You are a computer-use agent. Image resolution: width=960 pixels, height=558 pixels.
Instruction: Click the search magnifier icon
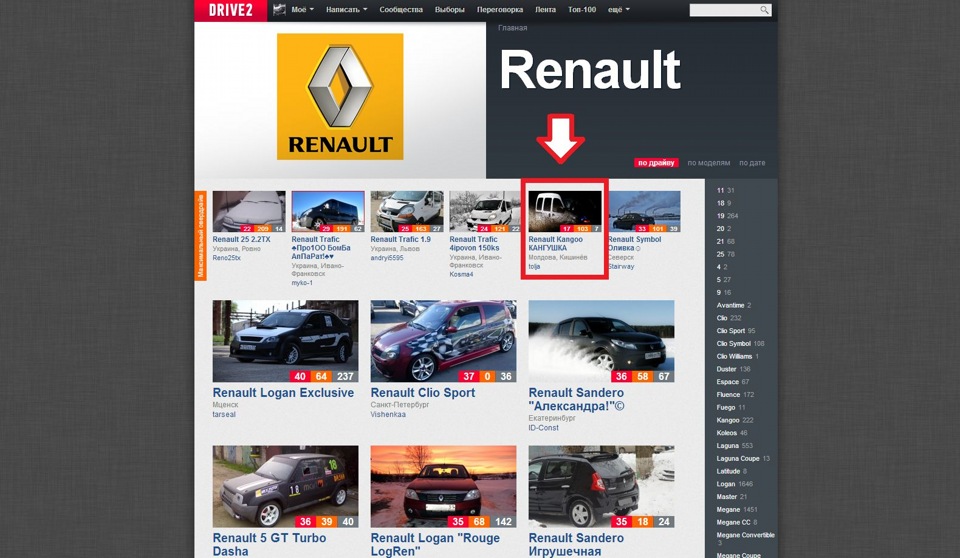point(764,10)
